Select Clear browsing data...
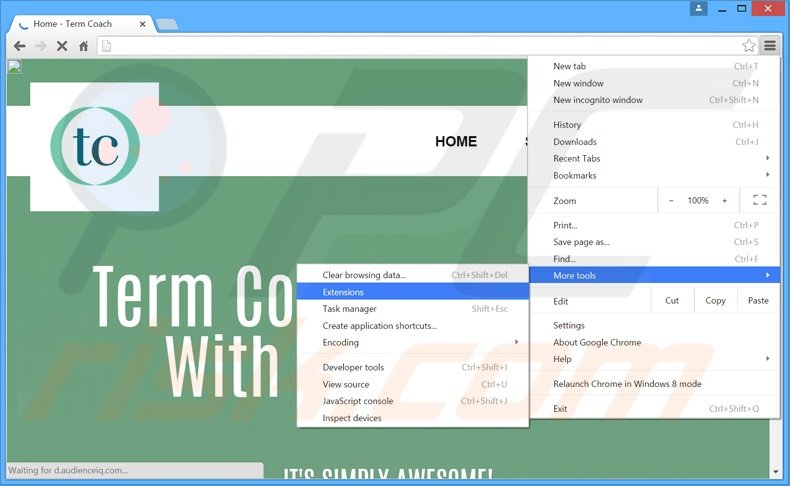The width and height of the screenshot is (790, 486). coord(413,275)
